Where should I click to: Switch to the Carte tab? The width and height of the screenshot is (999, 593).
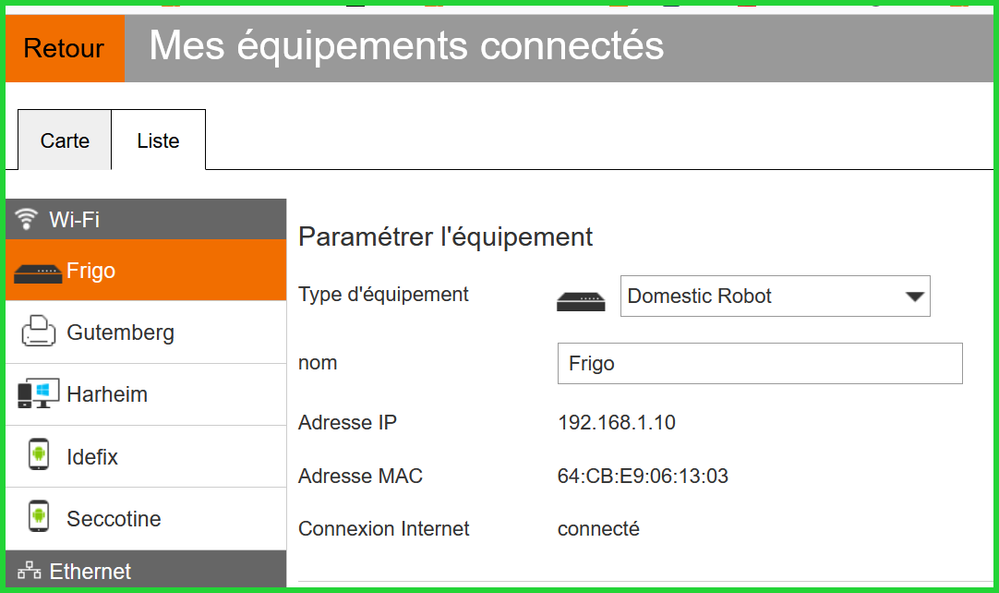click(x=65, y=141)
